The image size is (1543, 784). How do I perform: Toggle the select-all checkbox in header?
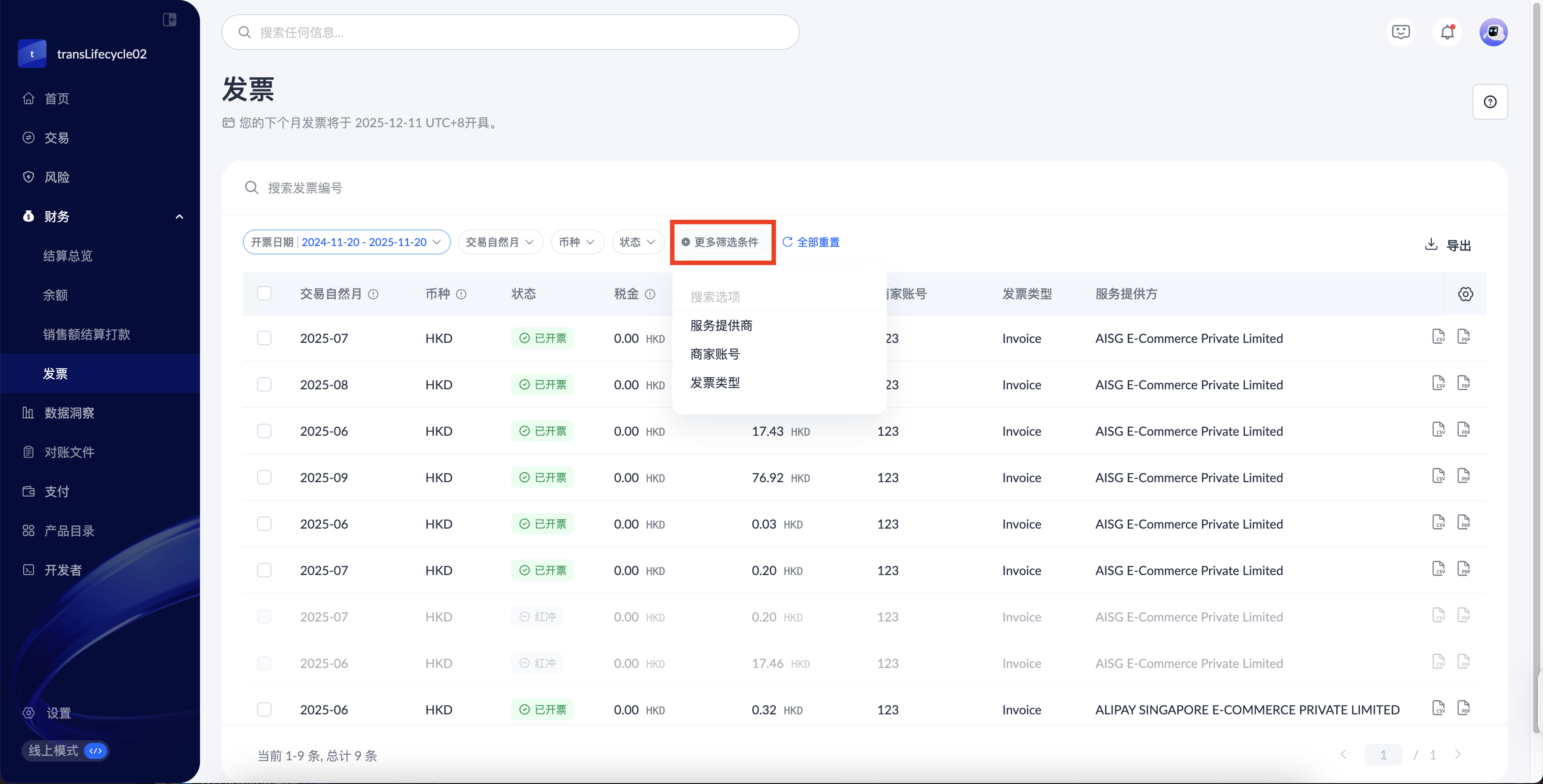(x=264, y=293)
